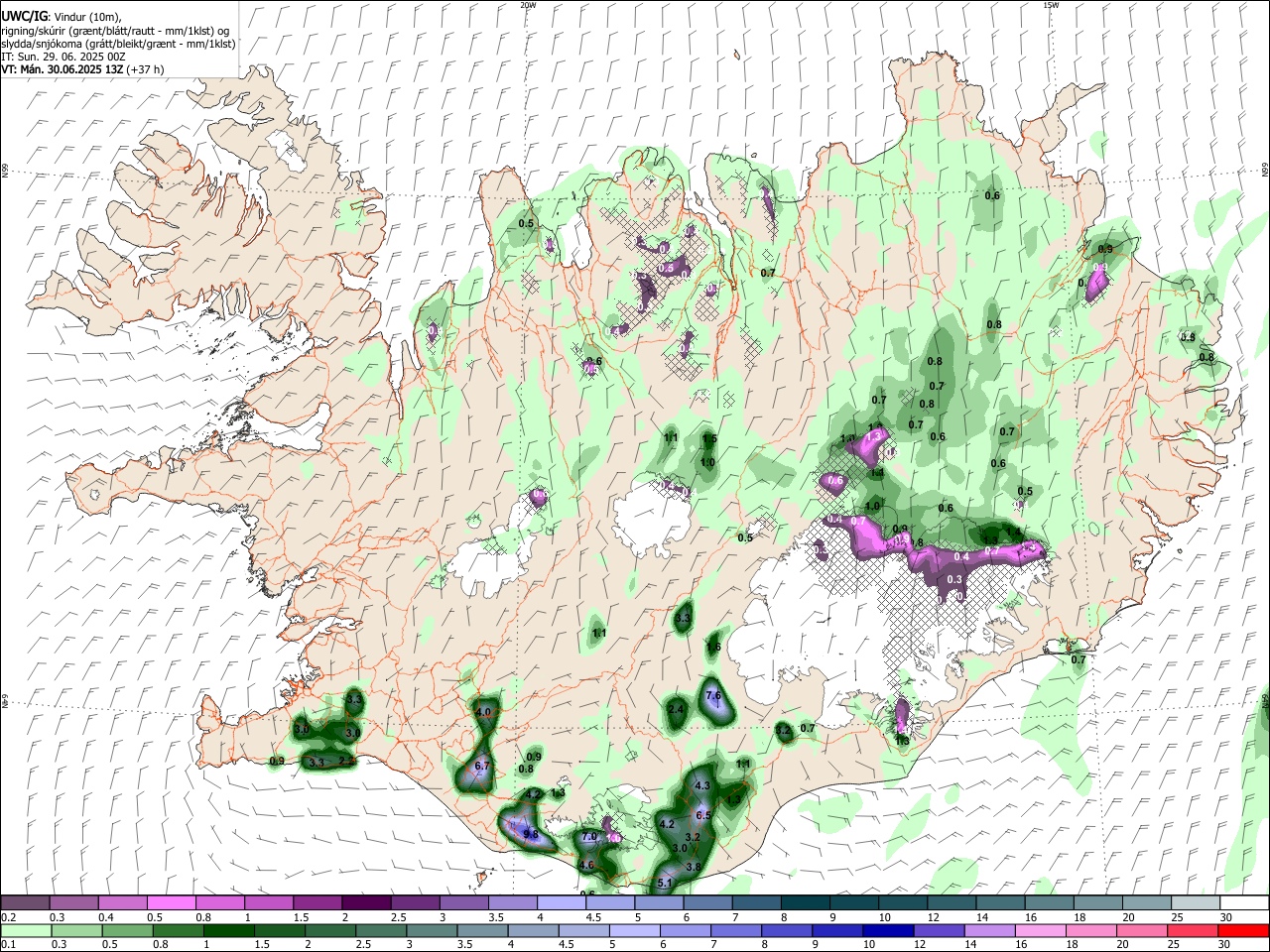Click the 'VT: Mán. 30.06.2025 13Z (+37 h)' line
The width and height of the screenshot is (1270, 952).
point(83,69)
